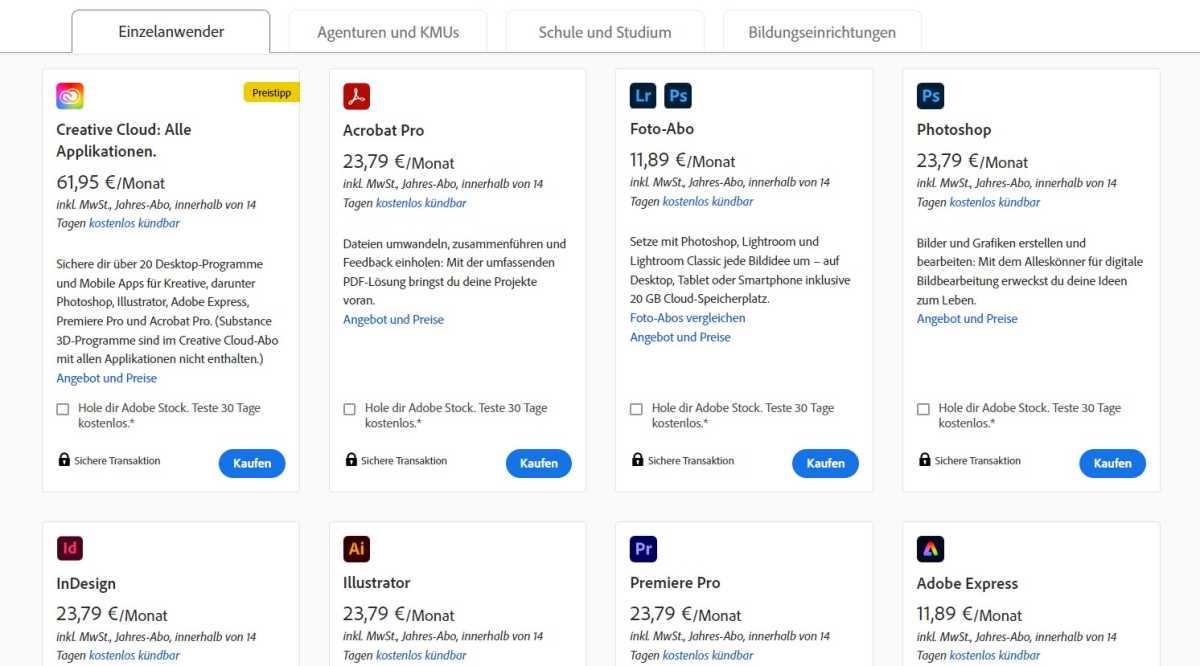Viewport: 1200px width, 666px height.
Task: Click the Creative Cloud rainbow app icon
Action: 70,96
